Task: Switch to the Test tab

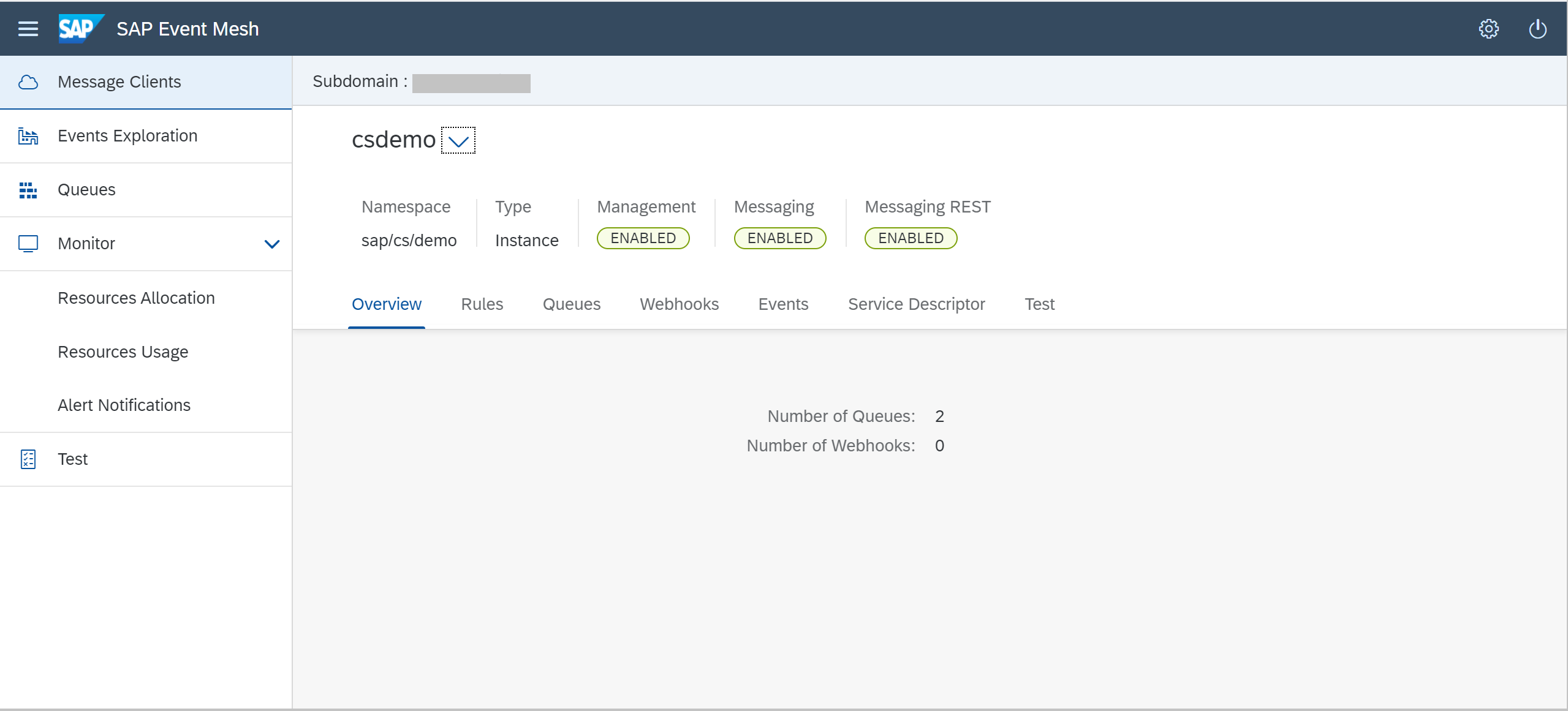Action: pos(1040,304)
